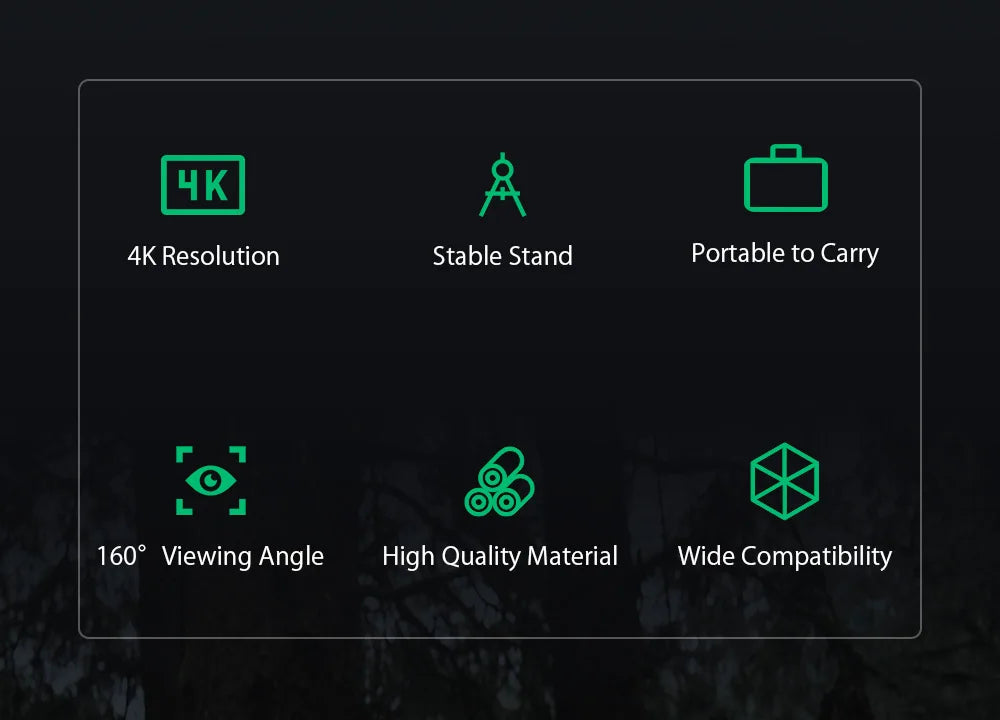Select the hexagonal cube Compatibility icon

coord(784,481)
